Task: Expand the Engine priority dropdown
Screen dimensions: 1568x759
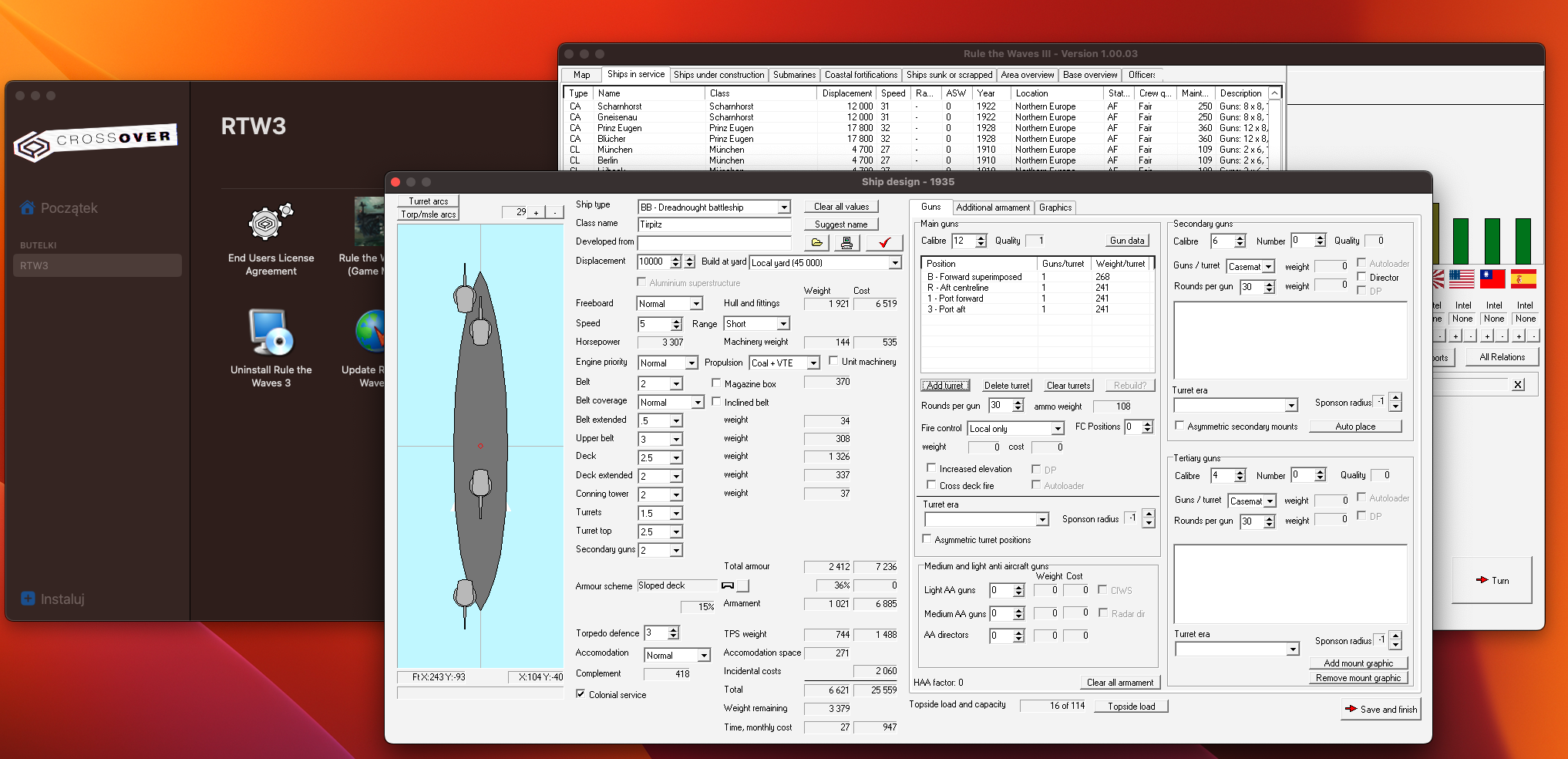Action: tap(691, 363)
